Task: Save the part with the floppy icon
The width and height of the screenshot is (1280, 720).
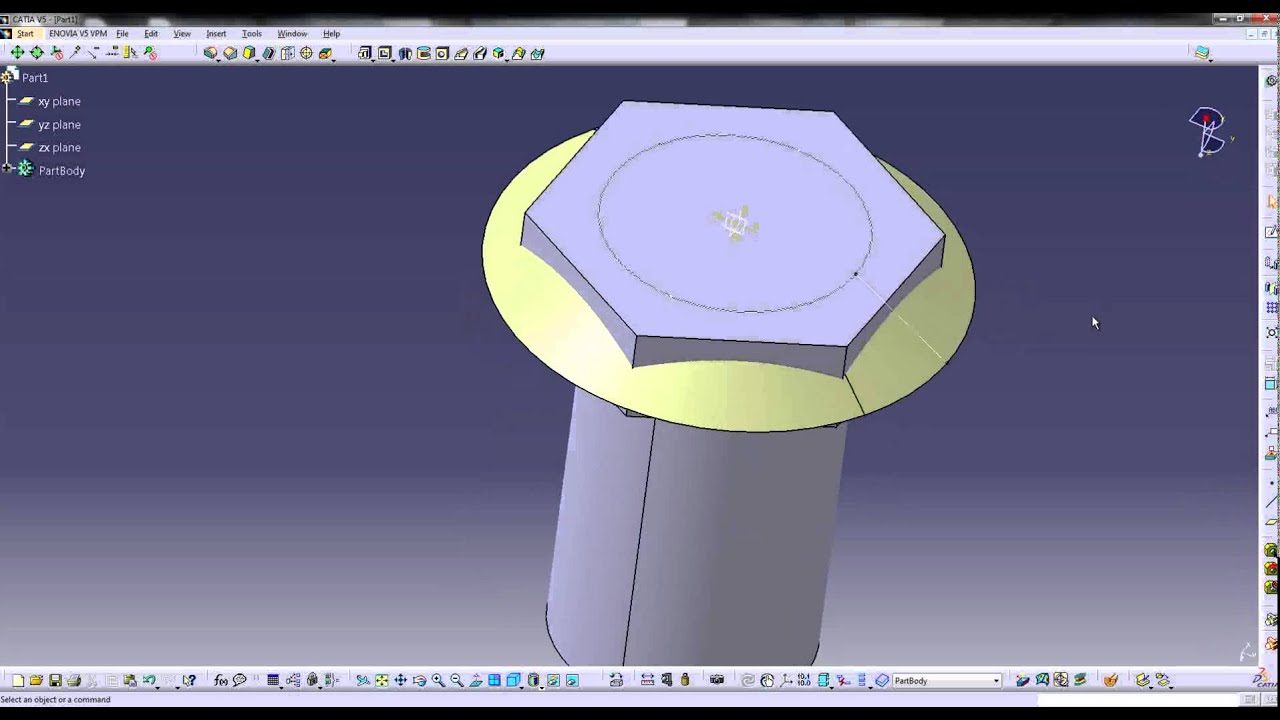Action: point(55,681)
